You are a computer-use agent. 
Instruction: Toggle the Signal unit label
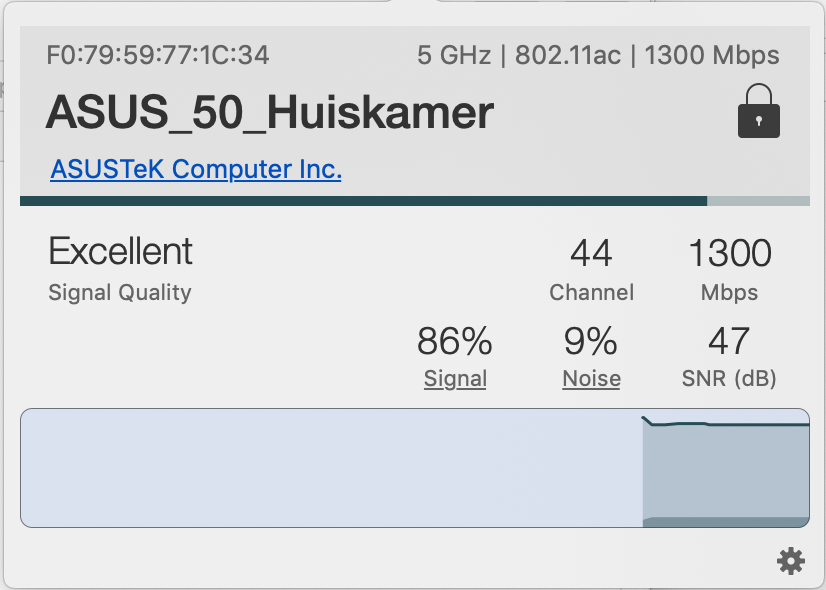455,378
